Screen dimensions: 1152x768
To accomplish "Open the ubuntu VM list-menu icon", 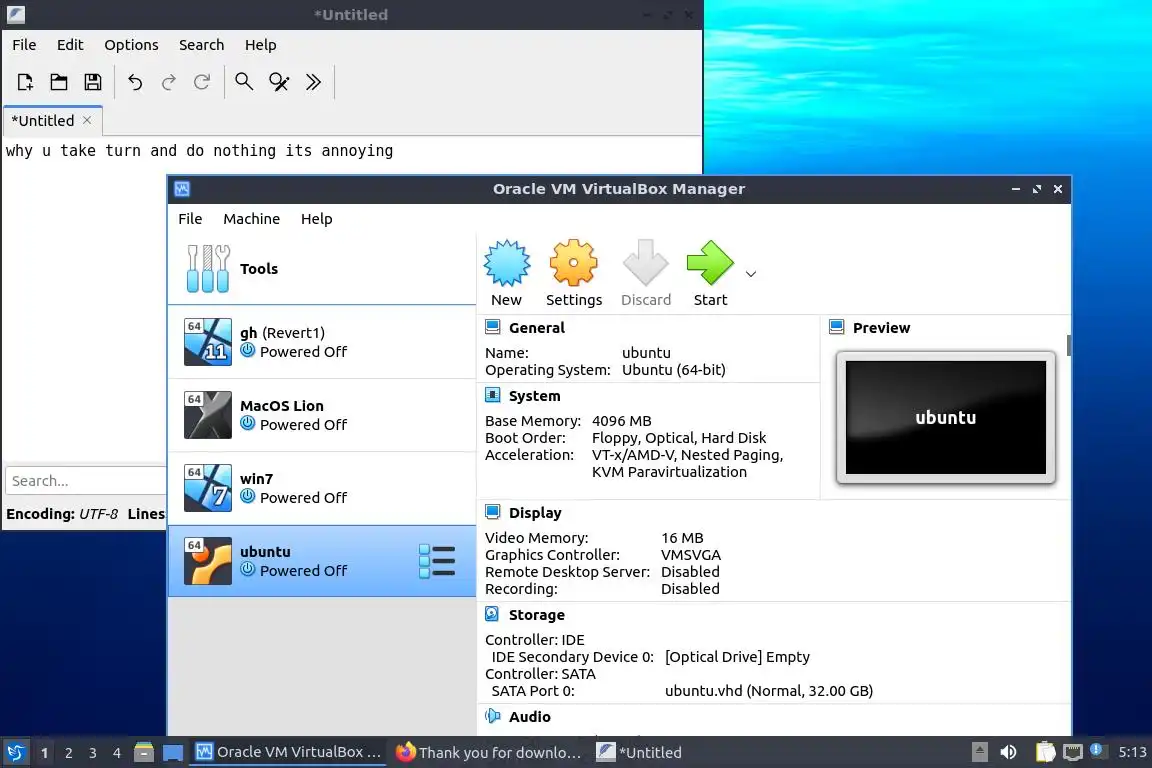I will (437, 561).
